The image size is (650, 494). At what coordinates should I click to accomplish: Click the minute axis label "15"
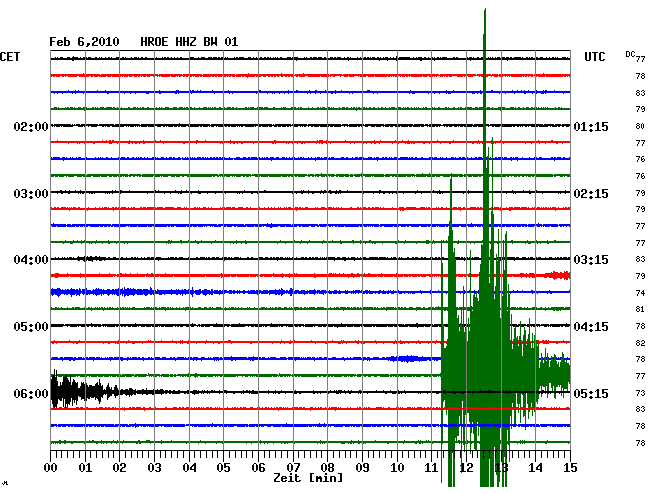click(x=570, y=468)
